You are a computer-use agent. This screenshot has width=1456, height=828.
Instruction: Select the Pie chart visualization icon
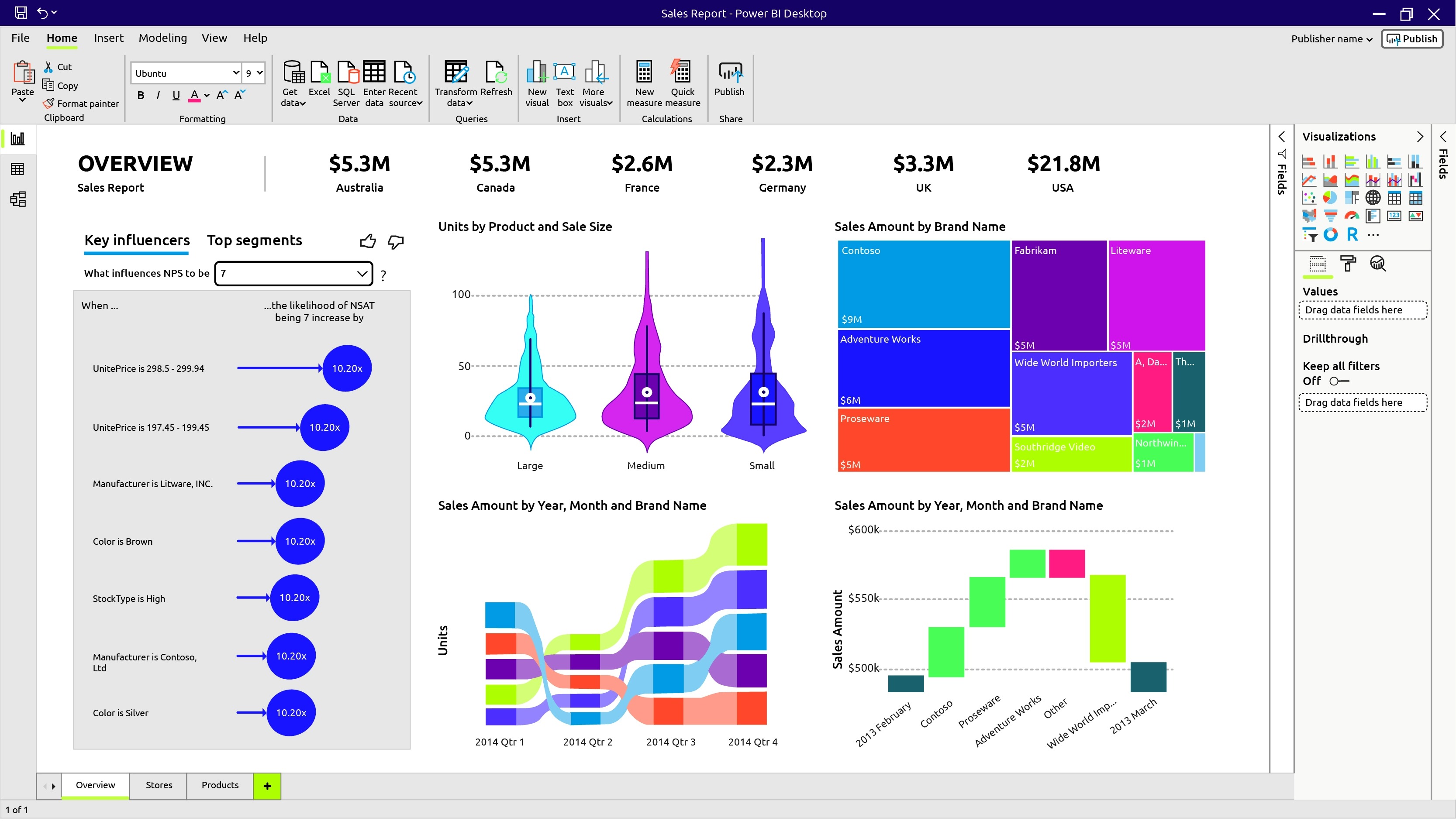point(1330,197)
